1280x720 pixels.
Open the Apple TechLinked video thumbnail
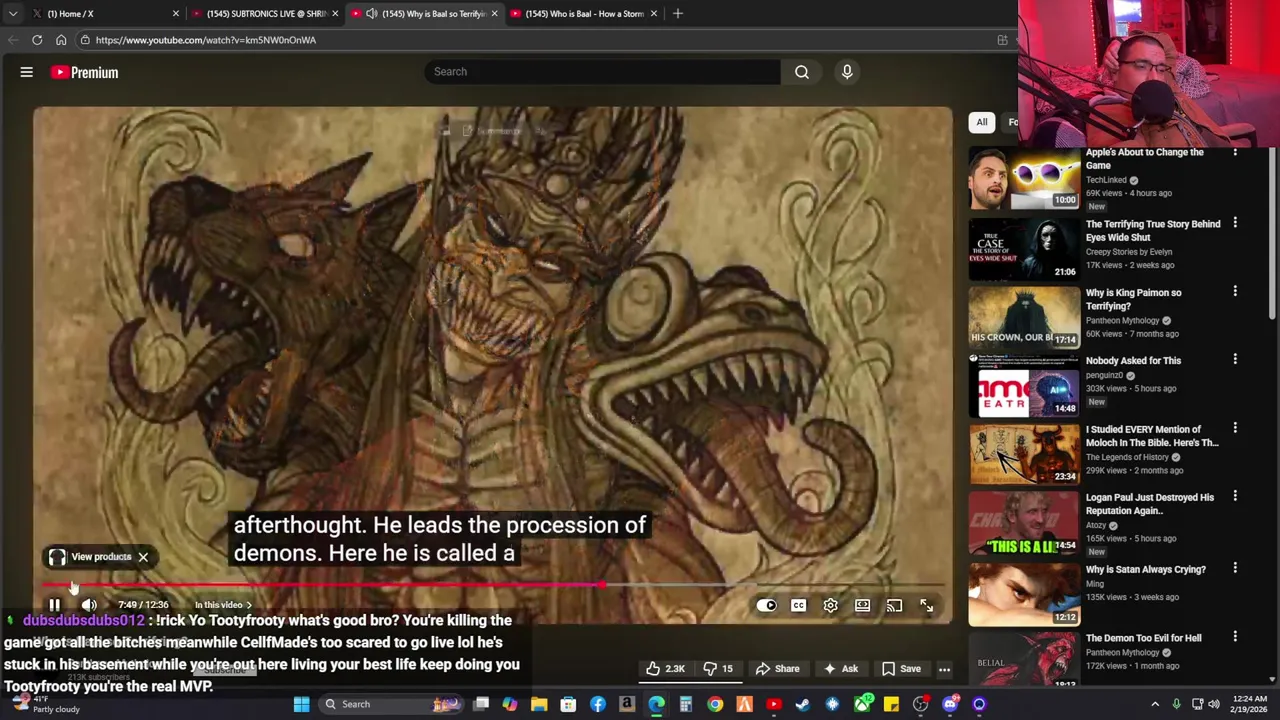tap(1024, 178)
